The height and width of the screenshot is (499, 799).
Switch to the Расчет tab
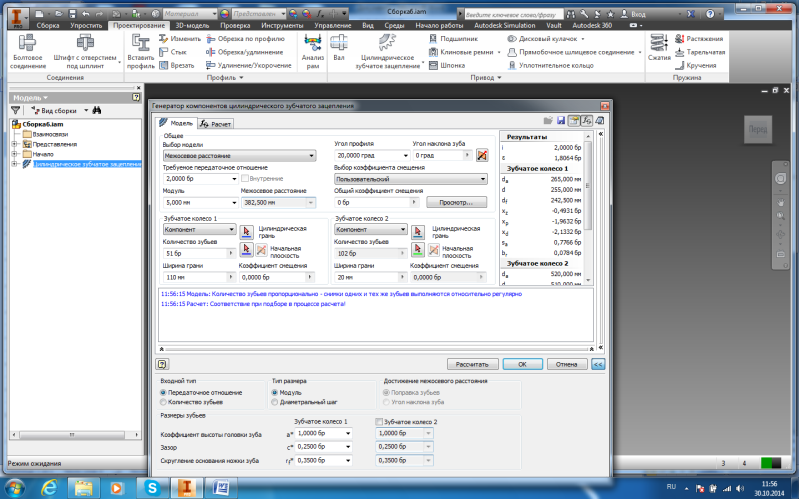coord(215,124)
